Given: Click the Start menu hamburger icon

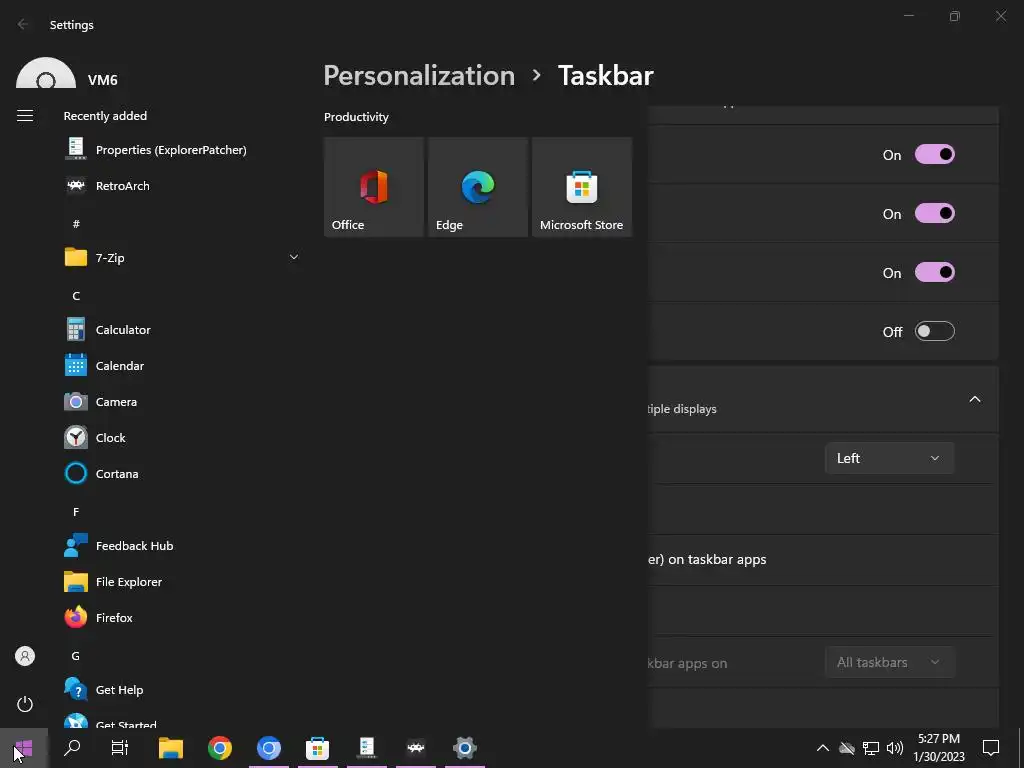Looking at the screenshot, I should coord(25,116).
